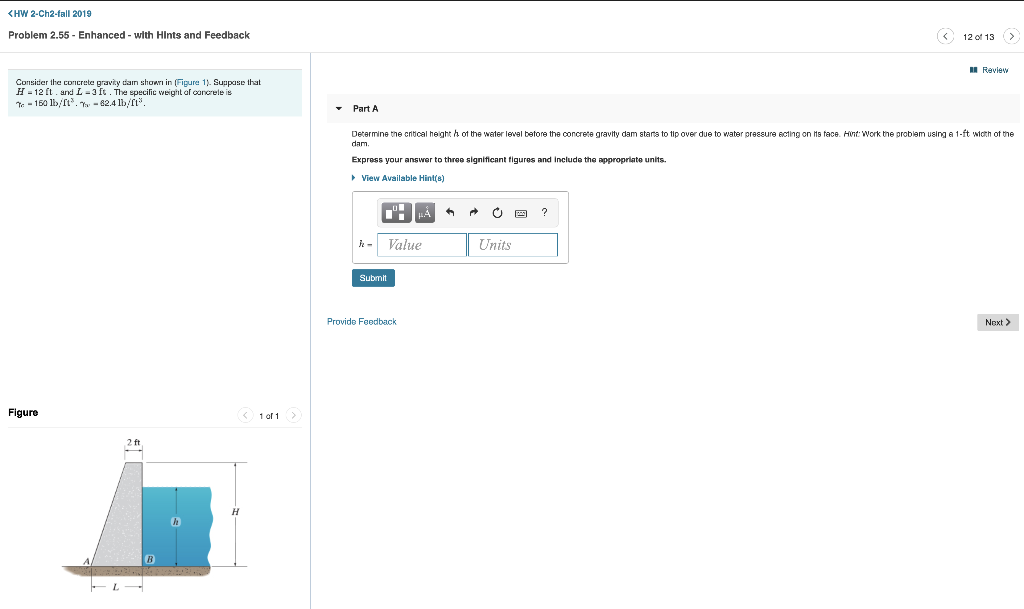The image size is (1024, 609).
Task: Click the '1 of 1' figure counter
Action: [x=269, y=416]
